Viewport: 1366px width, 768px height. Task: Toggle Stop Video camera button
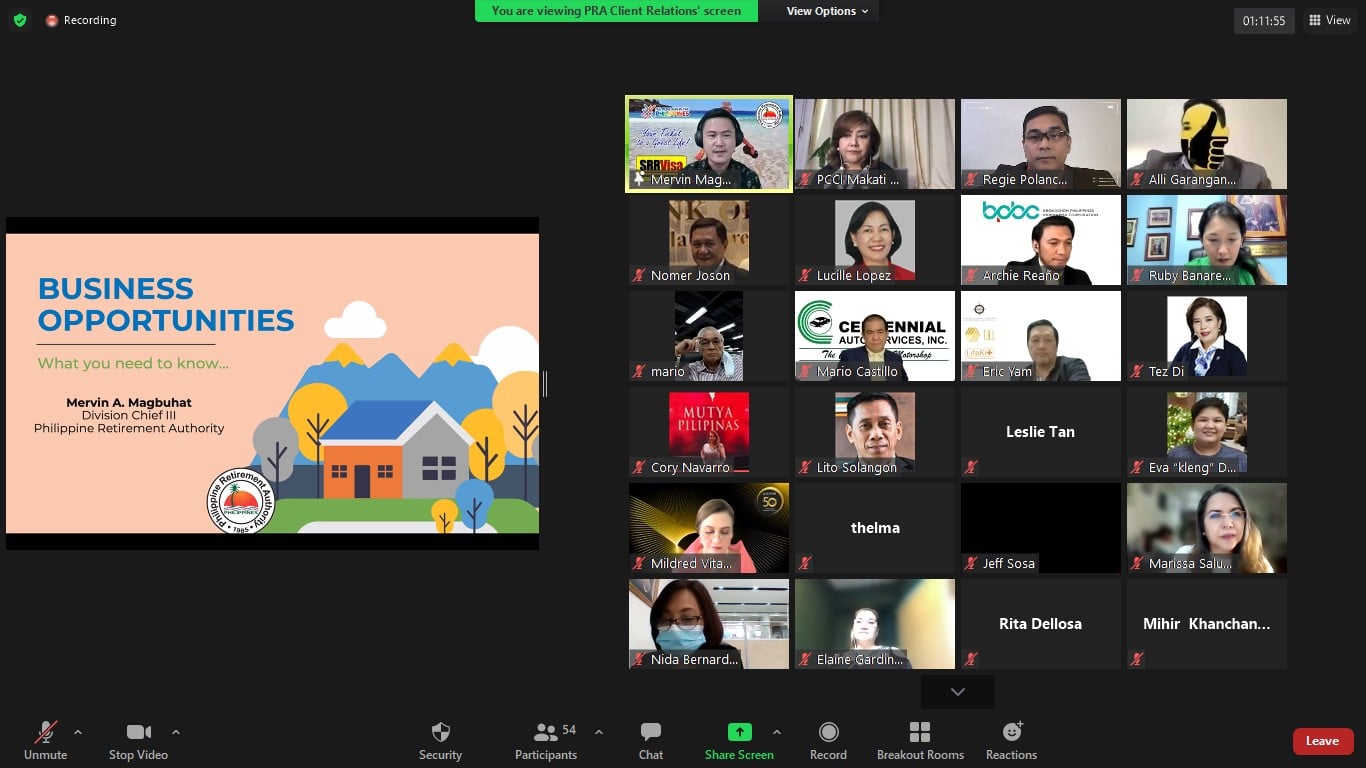click(138, 733)
